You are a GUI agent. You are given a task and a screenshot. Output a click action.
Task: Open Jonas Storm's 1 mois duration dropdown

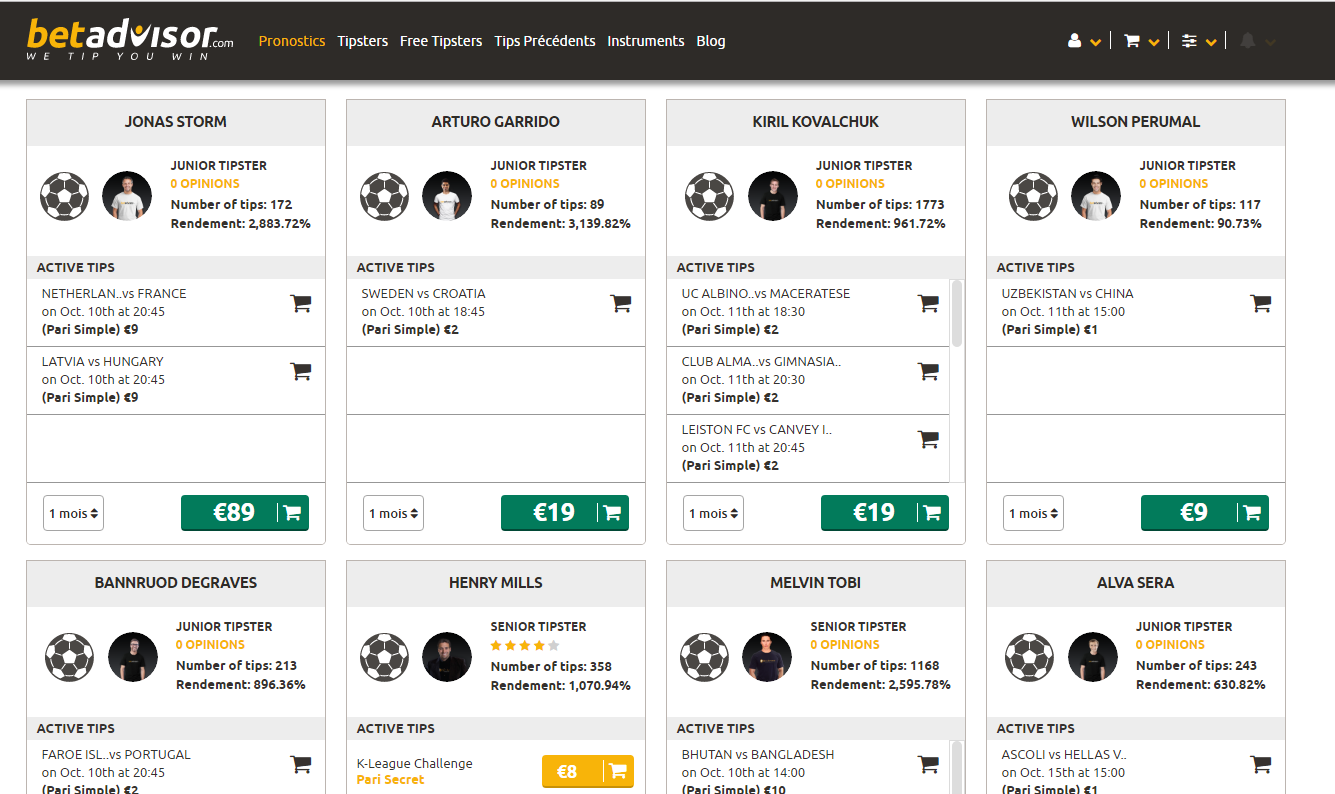[73, 513]
